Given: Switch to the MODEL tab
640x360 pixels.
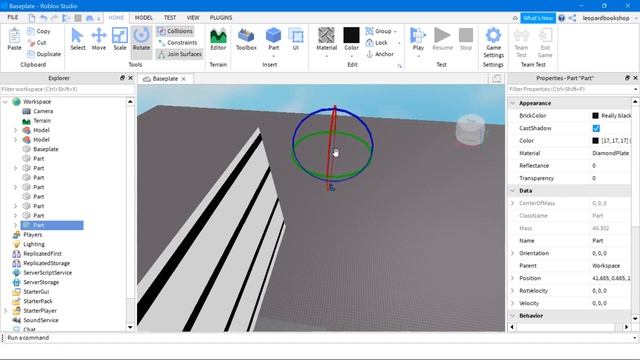Looking at the screenshot, I should [x=144, y=18].
